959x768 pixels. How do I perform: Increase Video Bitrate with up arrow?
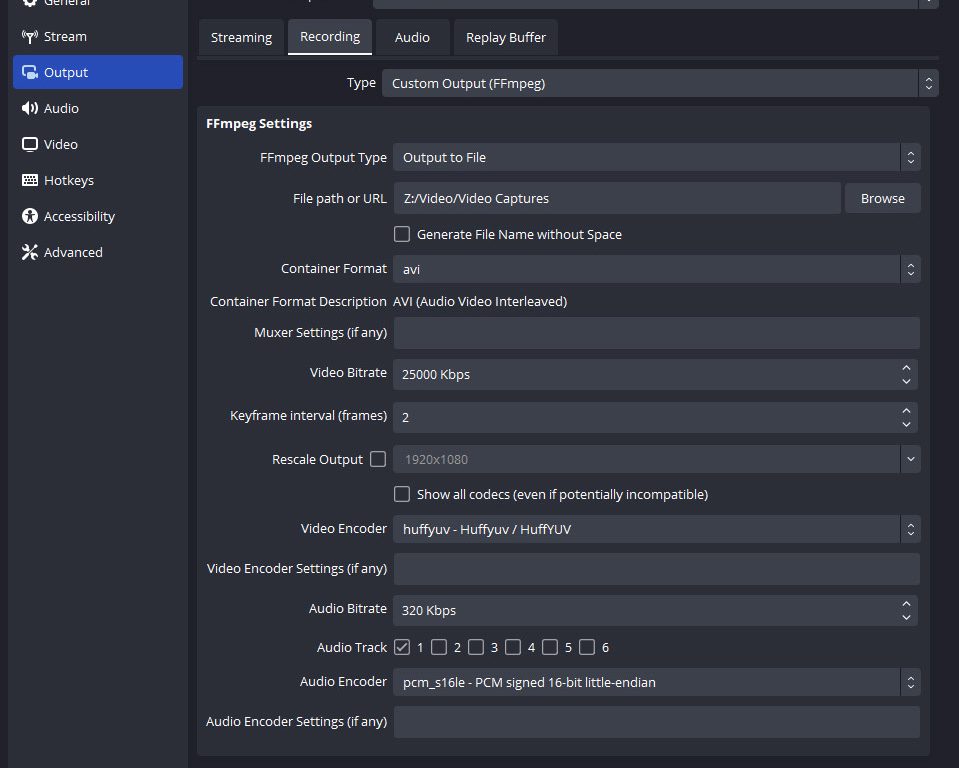(x=906, y=368)
